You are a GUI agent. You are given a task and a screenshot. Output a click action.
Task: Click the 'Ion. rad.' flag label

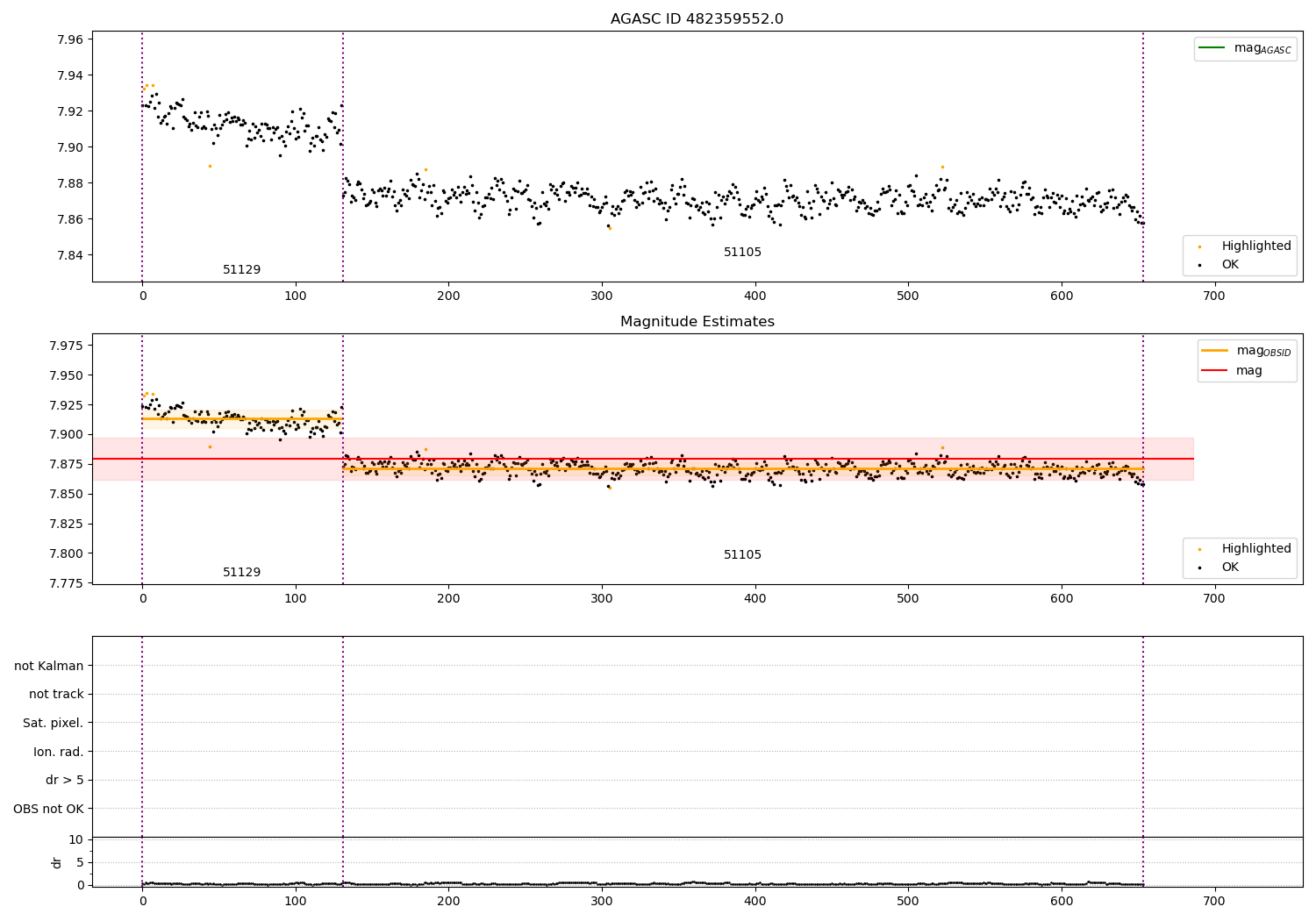59,753
